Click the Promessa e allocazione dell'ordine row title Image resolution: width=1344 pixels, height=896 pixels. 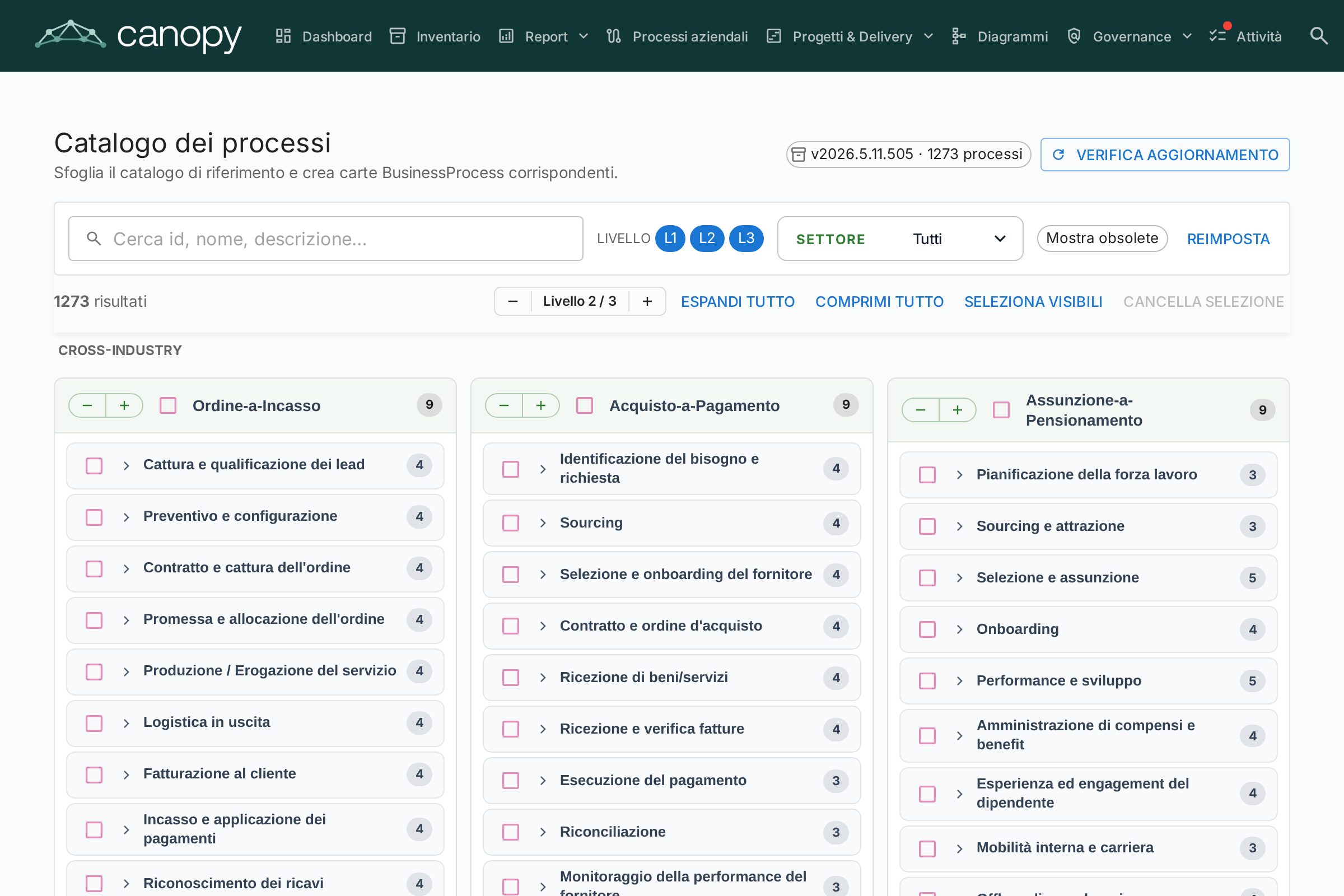[x=263, y=619]
